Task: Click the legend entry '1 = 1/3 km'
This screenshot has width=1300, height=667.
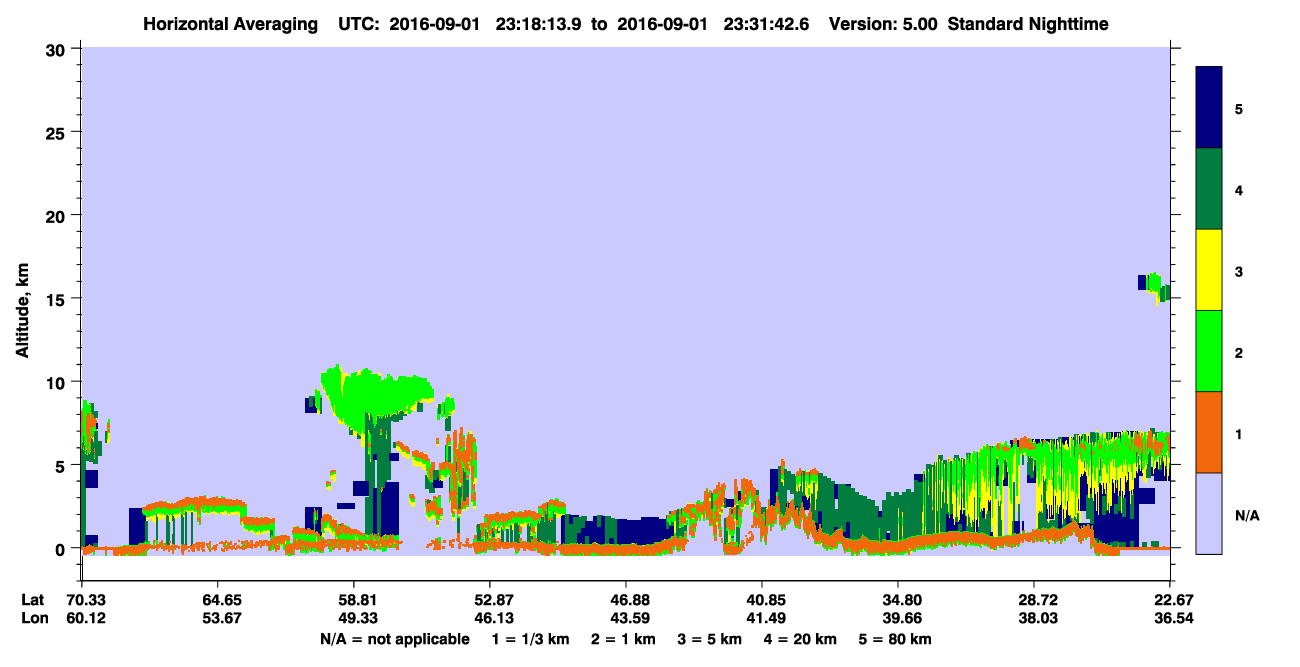Action: pyautogui.click(x=531, y=639)
